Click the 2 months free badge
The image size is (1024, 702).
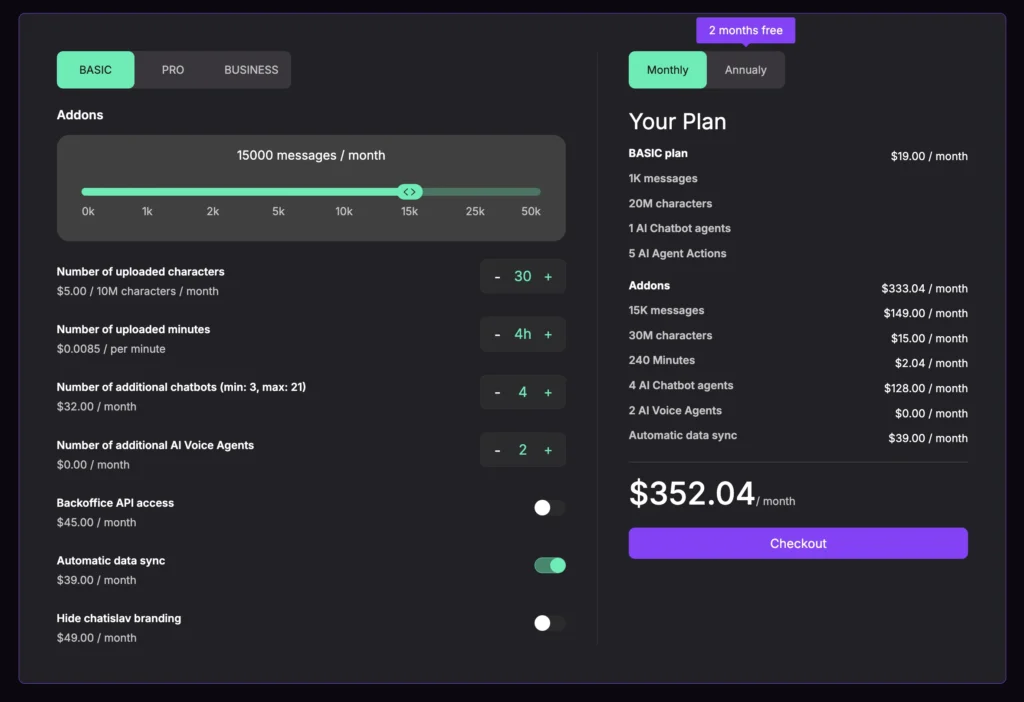pyautogui.click(x=746, y=30)
